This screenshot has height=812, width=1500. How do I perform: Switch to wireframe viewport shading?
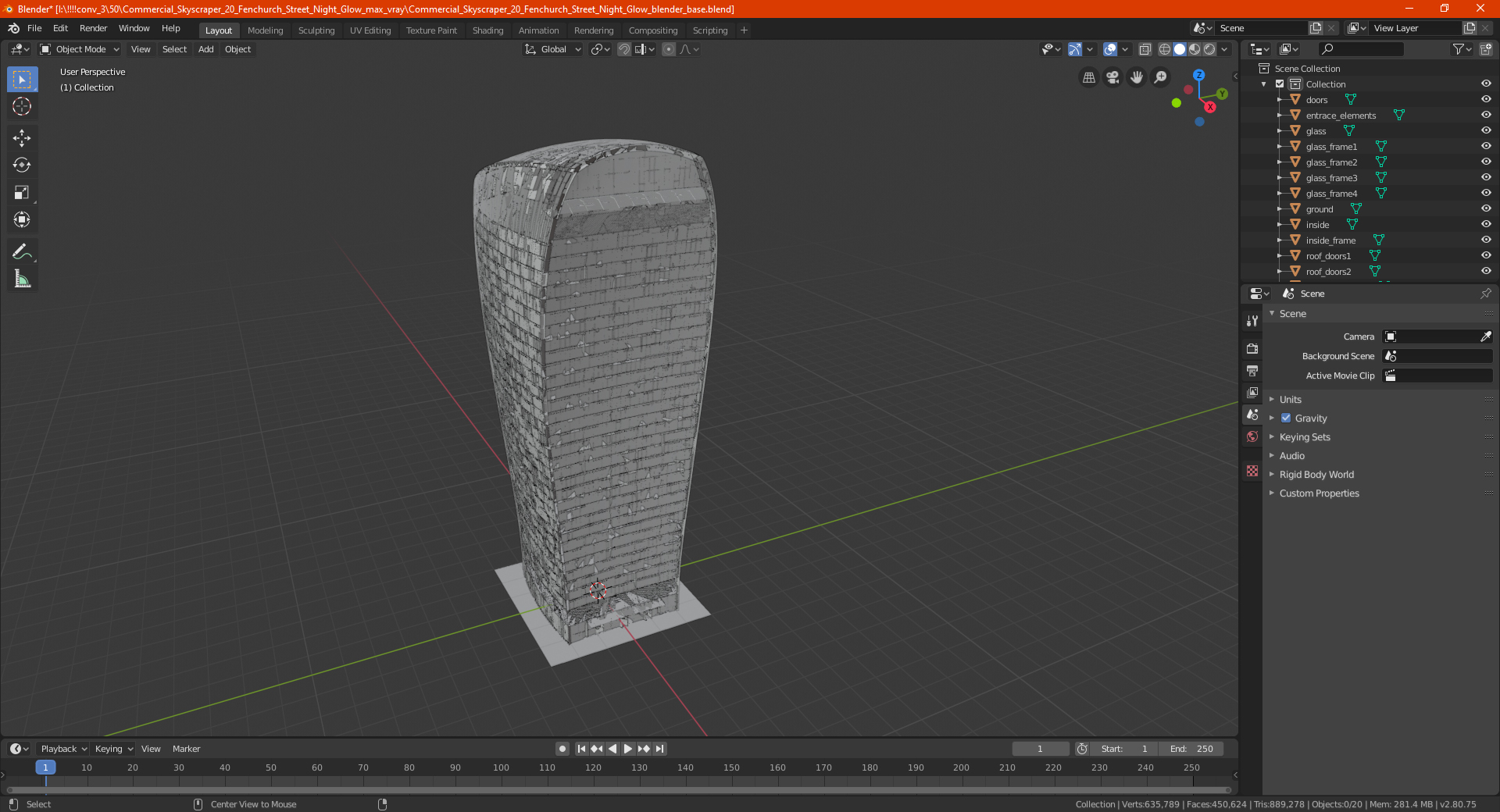click(1165, 49)
